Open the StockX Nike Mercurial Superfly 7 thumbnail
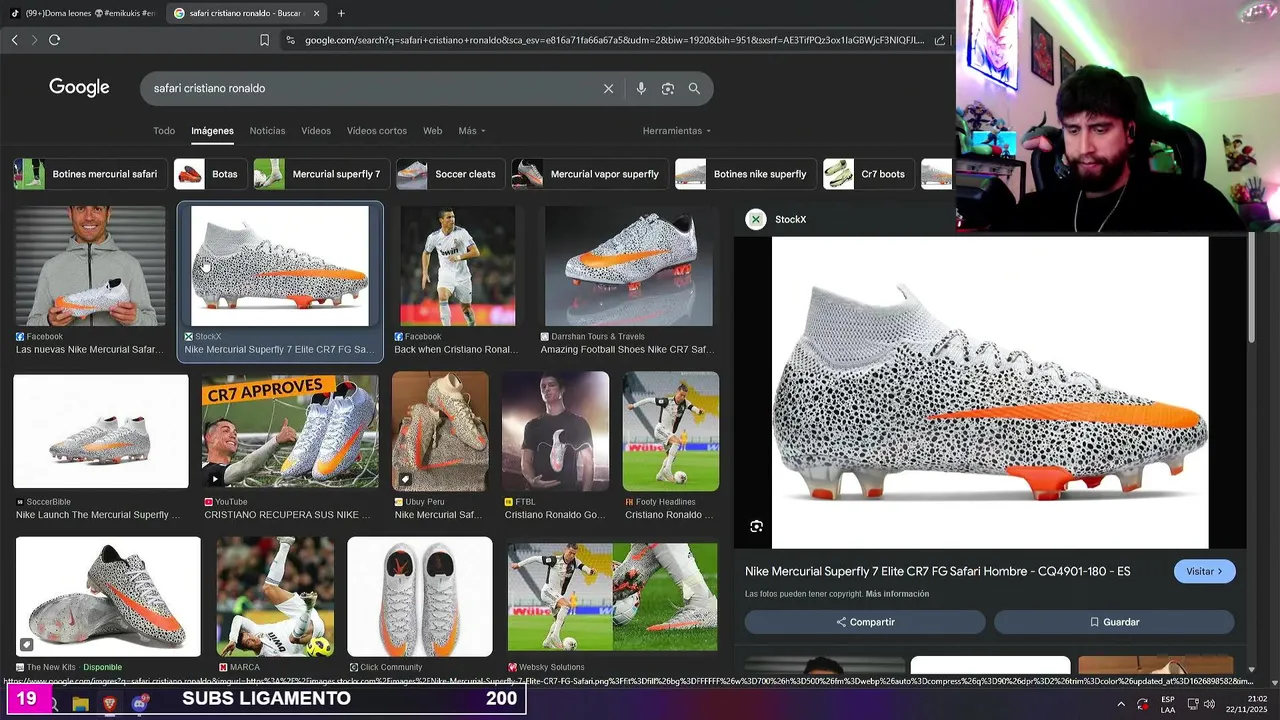This screenshot has width=1280, height=720. [x=280, y=266]
